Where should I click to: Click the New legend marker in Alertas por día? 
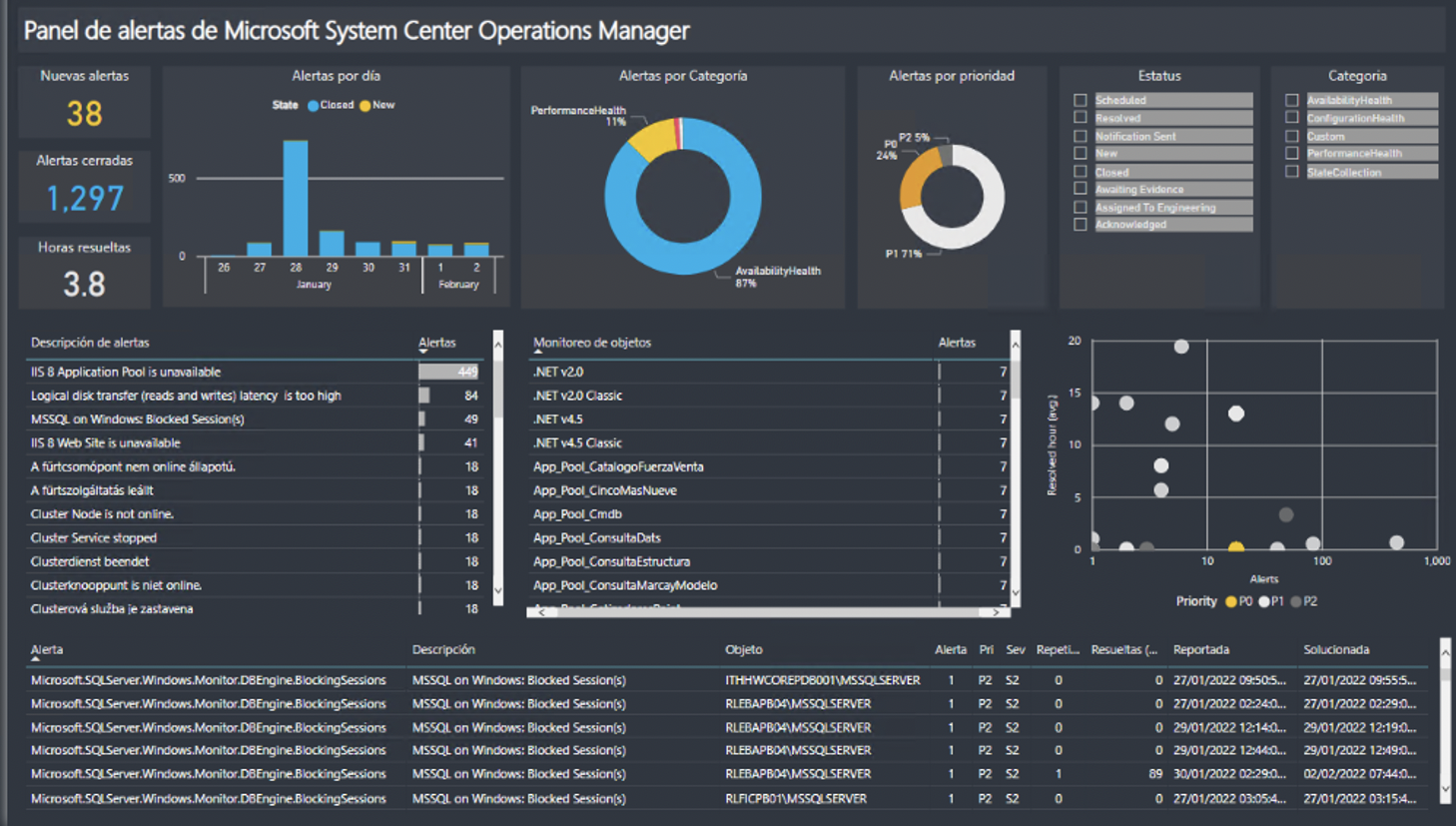coord(365,105)
